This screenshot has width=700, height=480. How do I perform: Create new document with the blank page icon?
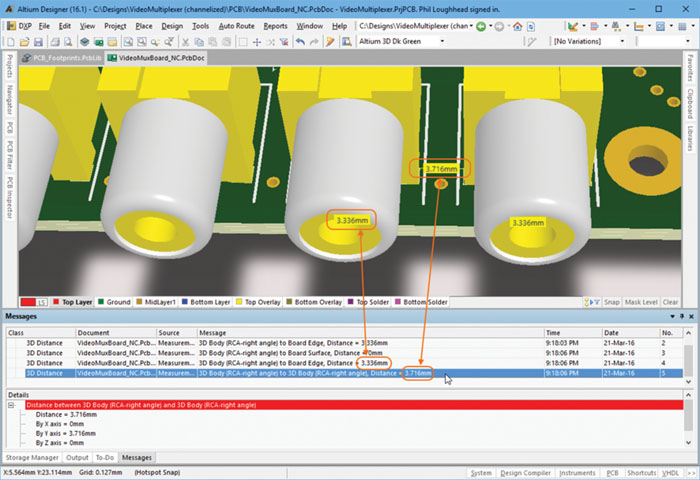[x=9, y=41]
